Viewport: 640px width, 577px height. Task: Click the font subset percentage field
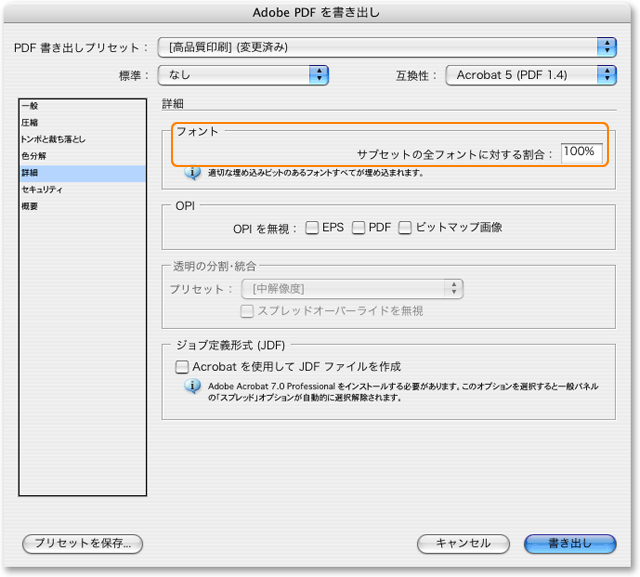click(581, 153)
